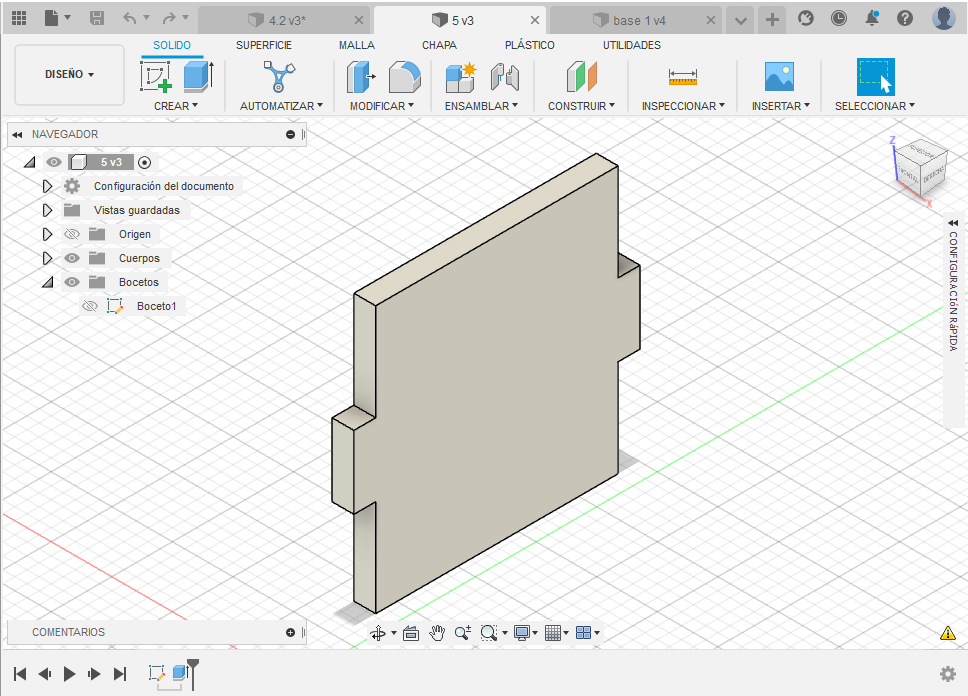This screenshot has height=696, width=968.
Task: Expand the Origen folder
Action: [x=48, y=234]
